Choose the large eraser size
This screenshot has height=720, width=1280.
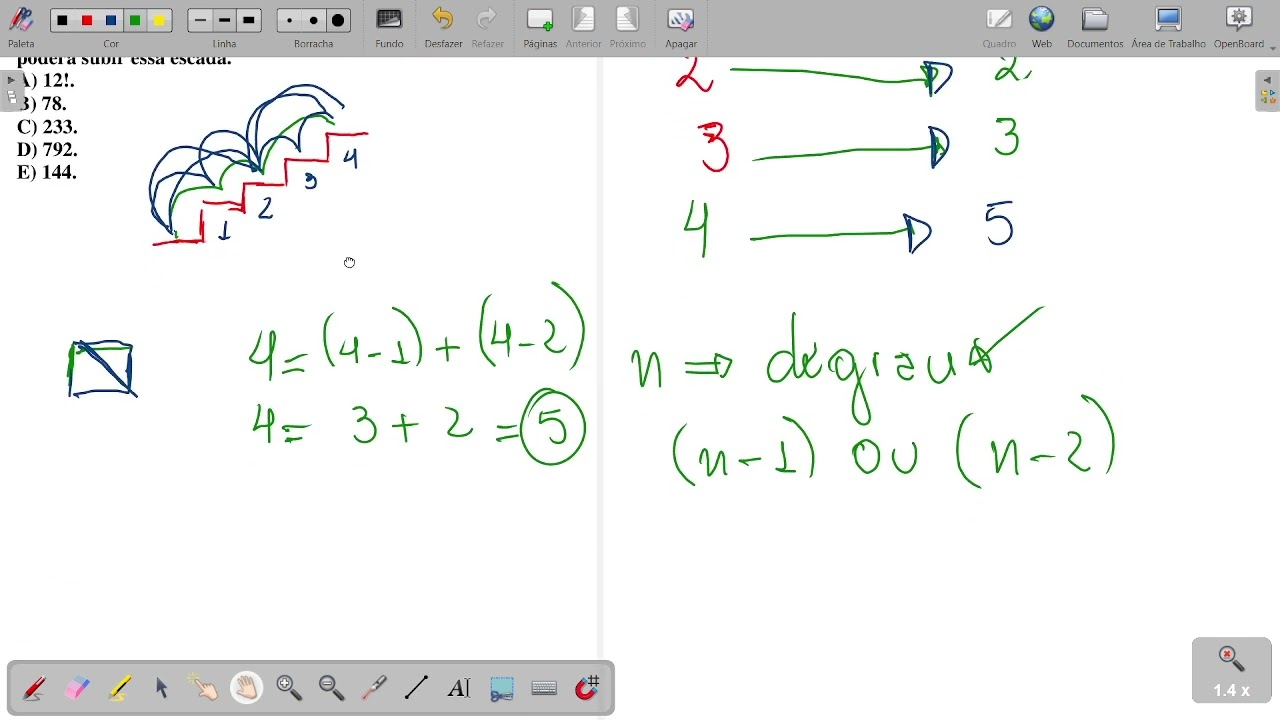tap(338, 20)
